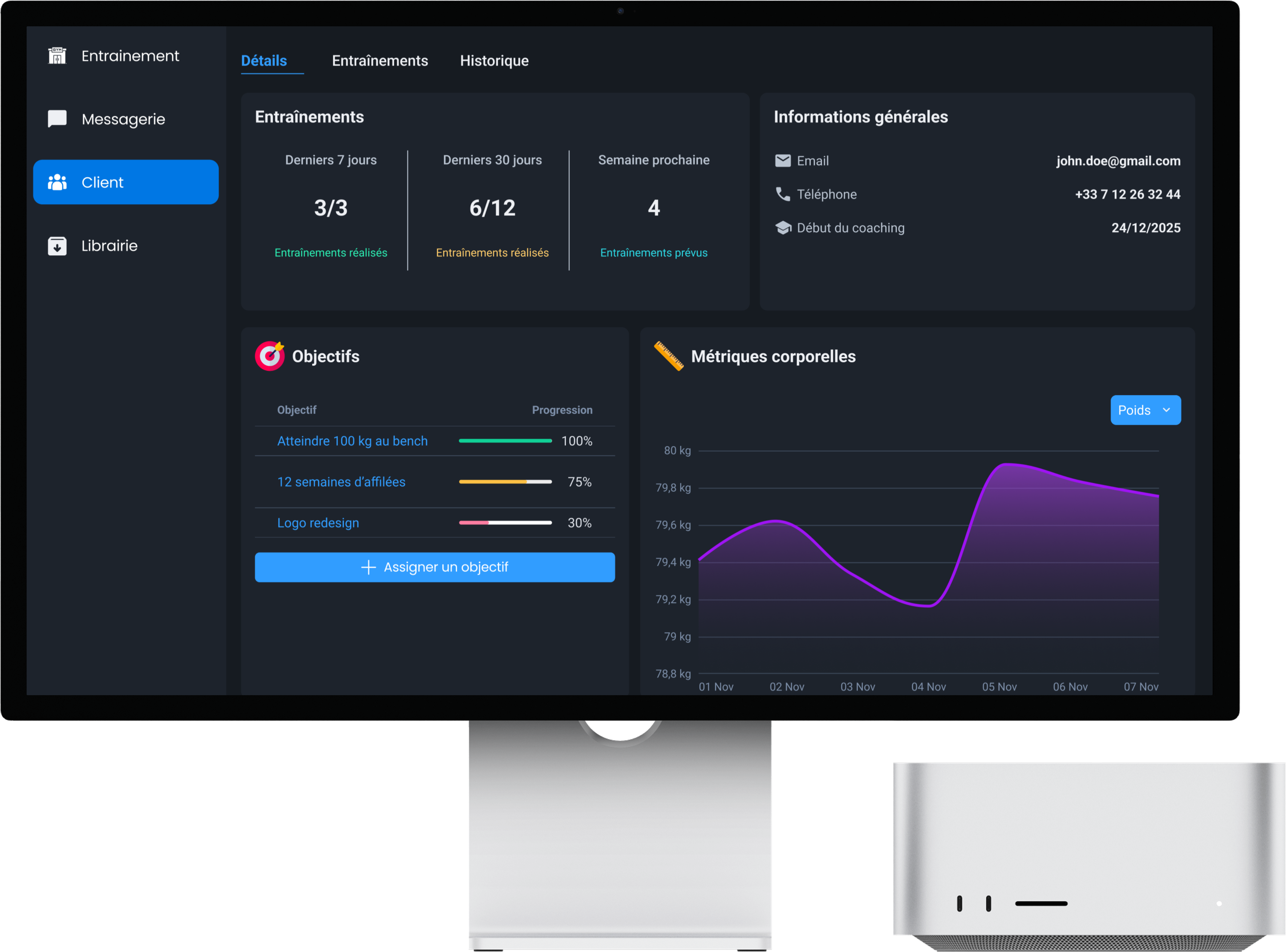Viewport: 1286px width, 952px height.
Task: Click the graduation cap coaching icon
Action: pyautogui.click(x=783, y=228)
